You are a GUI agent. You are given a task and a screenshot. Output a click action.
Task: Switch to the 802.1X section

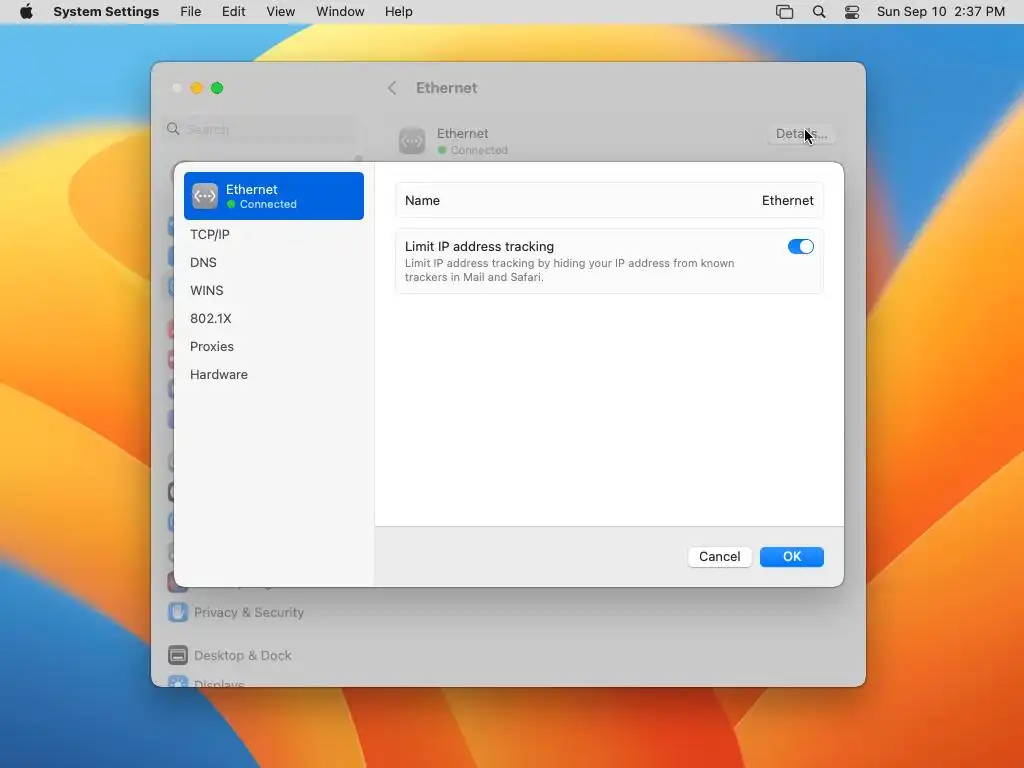[210, 319]
